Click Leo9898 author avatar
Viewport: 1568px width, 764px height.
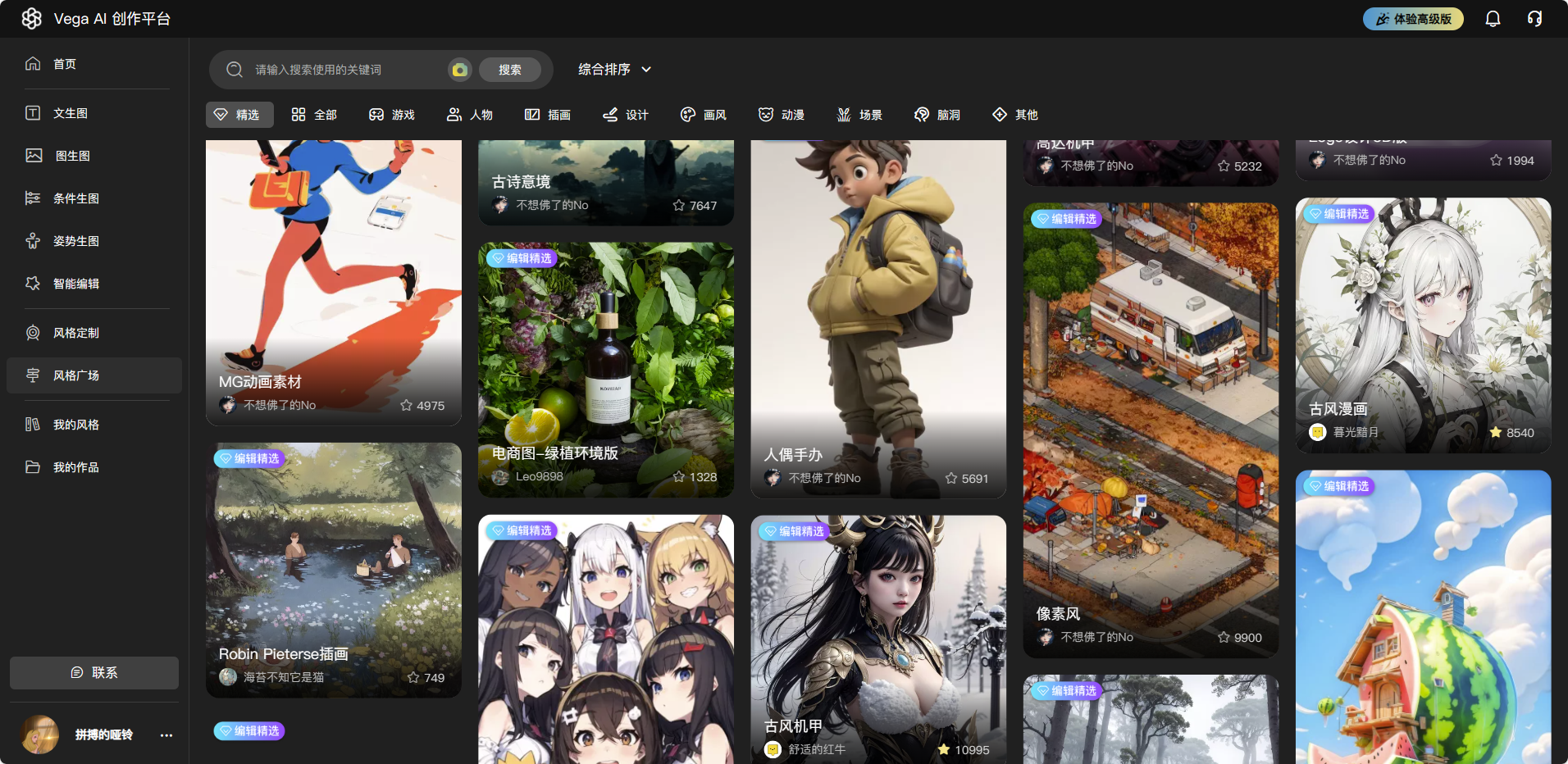pyautogui.click(x=500, y=476)
